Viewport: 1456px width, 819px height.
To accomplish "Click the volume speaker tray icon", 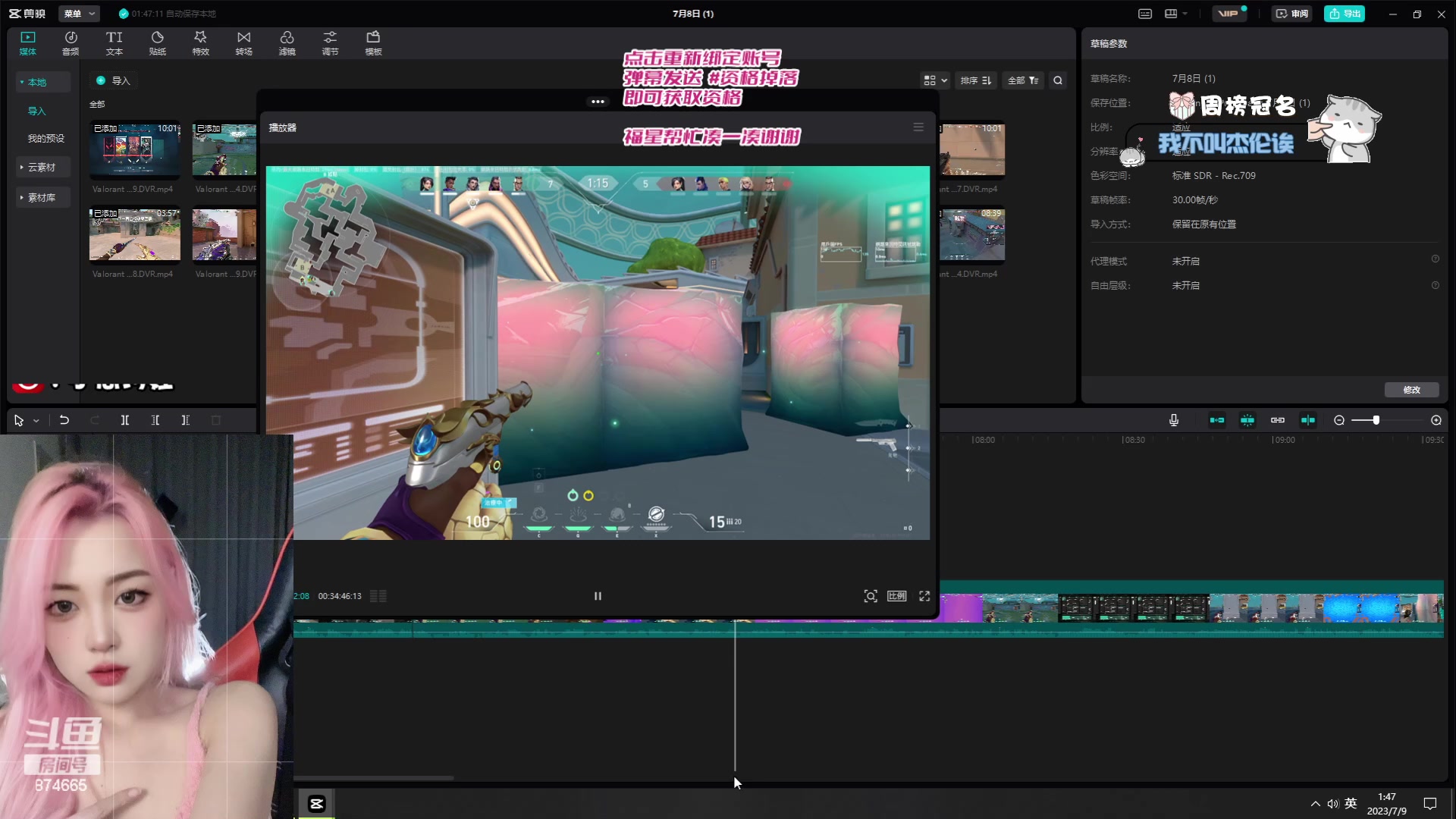I will 1332,804.
